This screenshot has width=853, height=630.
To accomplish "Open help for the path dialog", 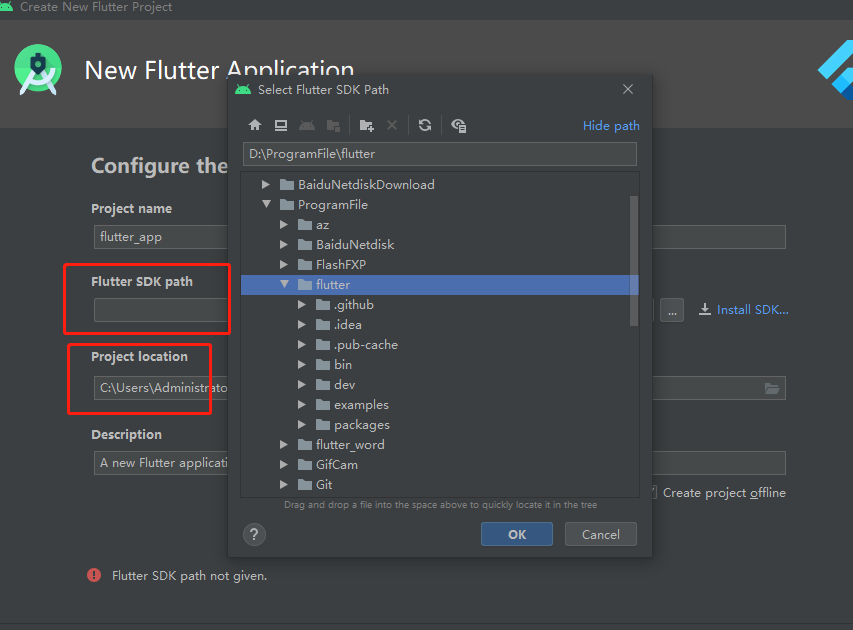I will pyautogui.click(x=254, y=534).
